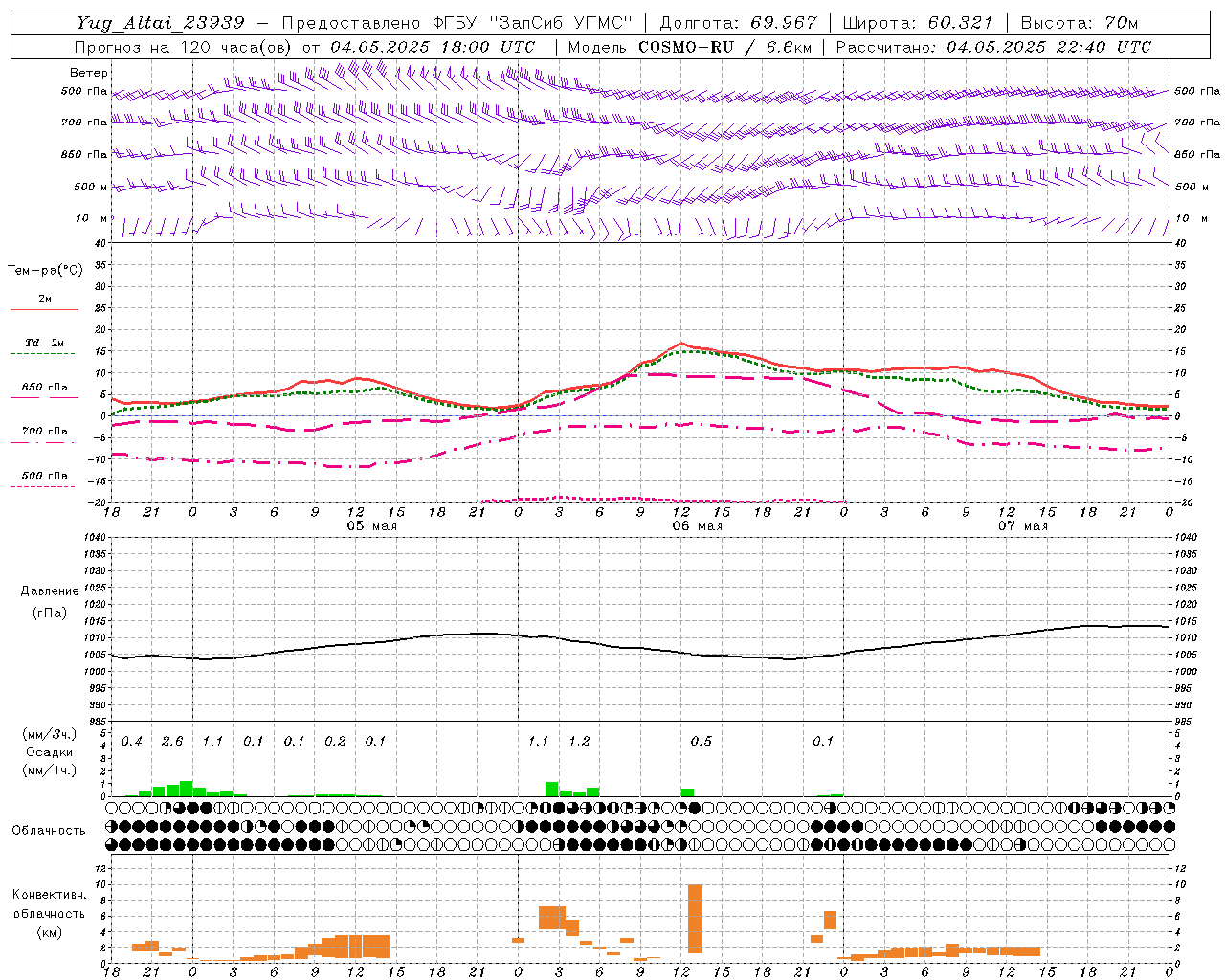Click the green precipitation bar below value '0.5'
The height and width of the screenshot is (980, 1225).
pyautogui.click(x=687, y=792)
